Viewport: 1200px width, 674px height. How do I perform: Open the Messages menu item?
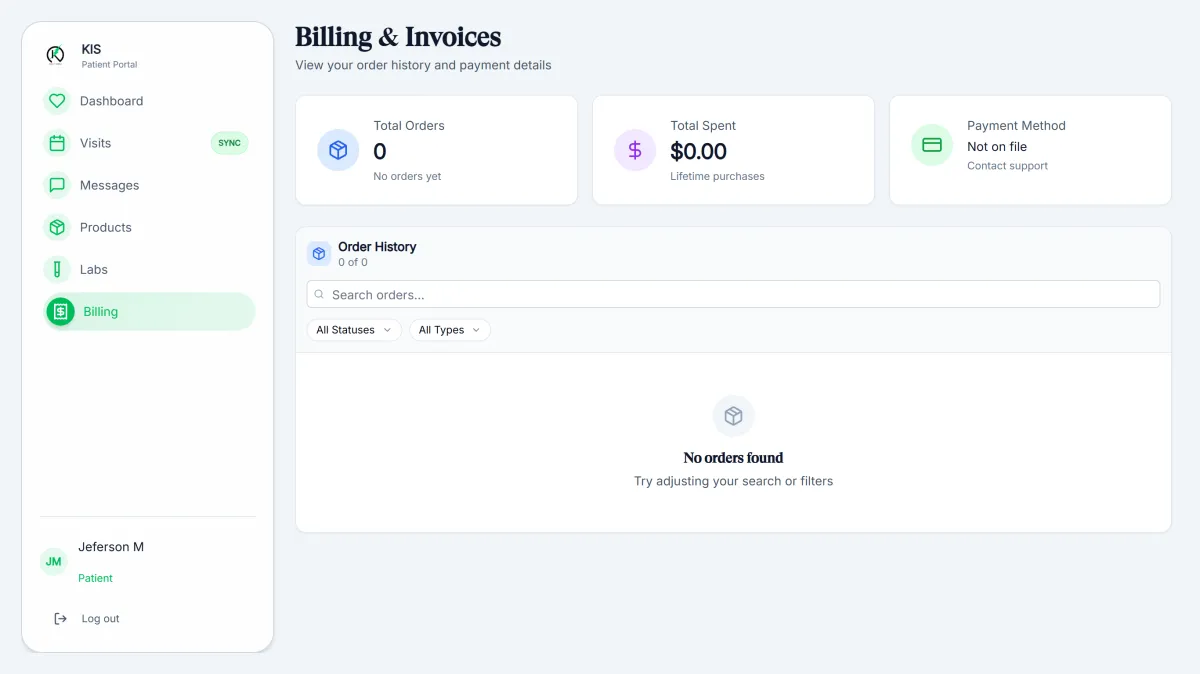point(110,185)
